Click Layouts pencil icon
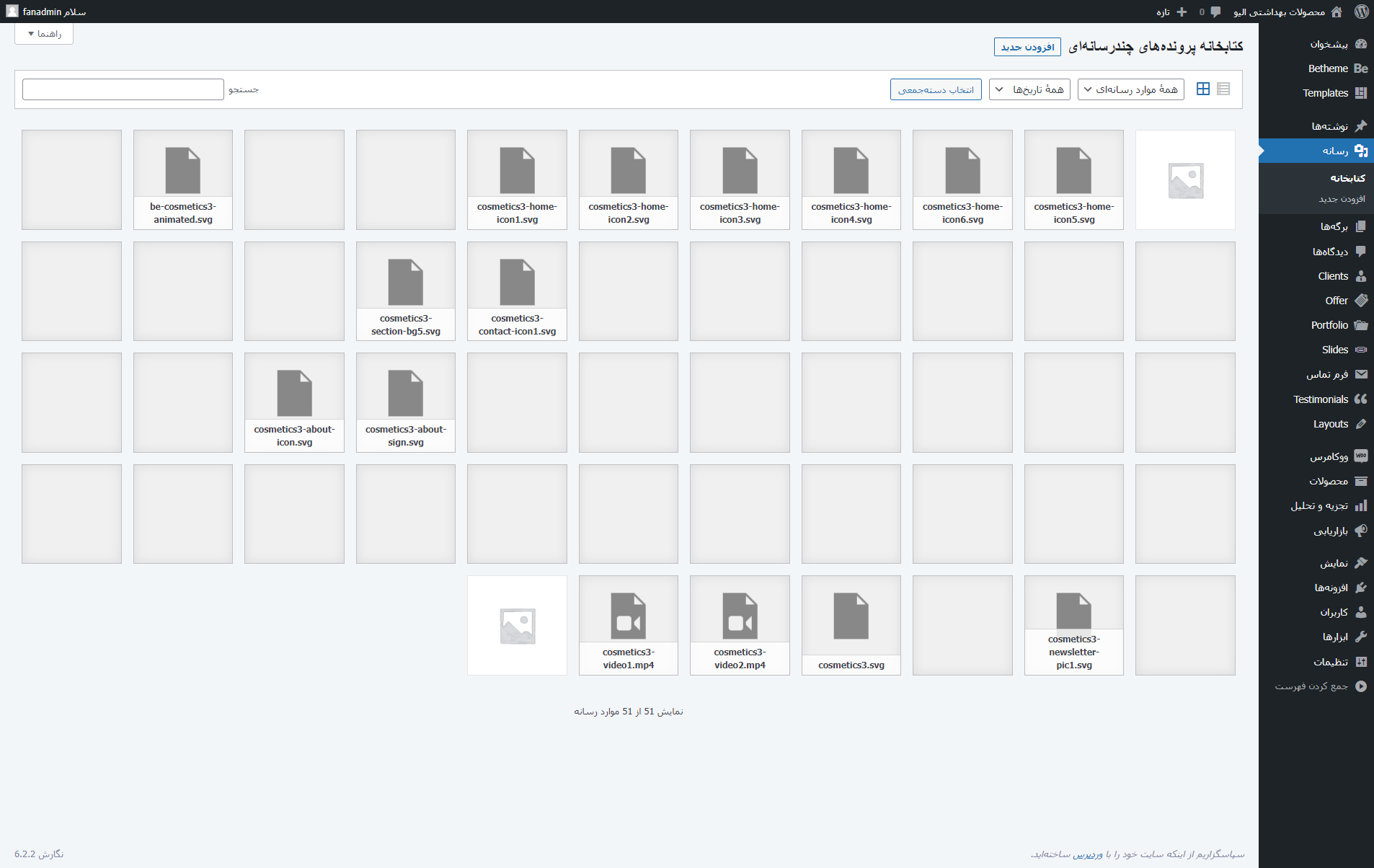 (x=1361, y=424)
